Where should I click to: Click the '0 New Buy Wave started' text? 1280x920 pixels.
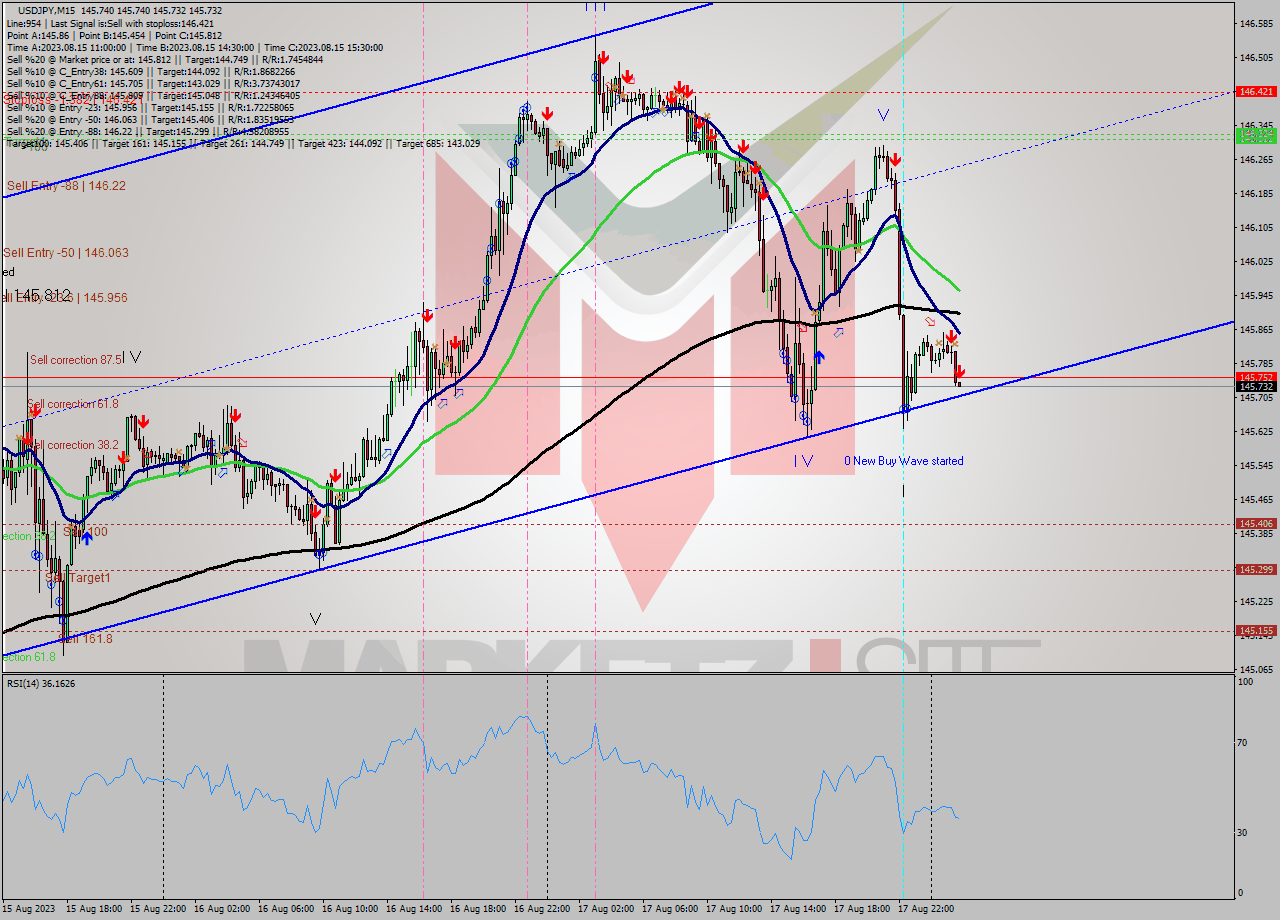903,461
